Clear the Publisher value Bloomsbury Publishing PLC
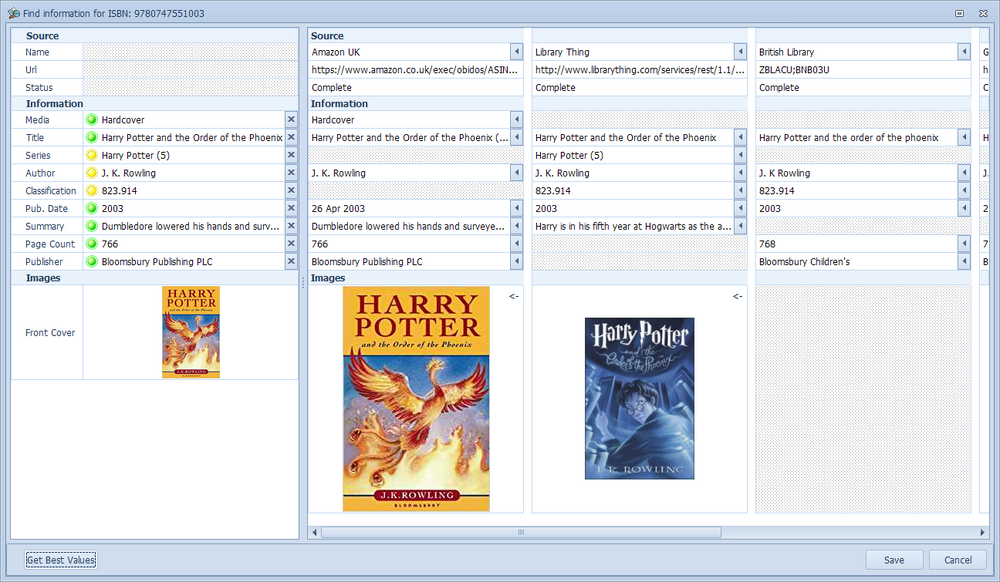Image resolution: width=1000 pixels, height=582 pixels. (x=291, y=261)
